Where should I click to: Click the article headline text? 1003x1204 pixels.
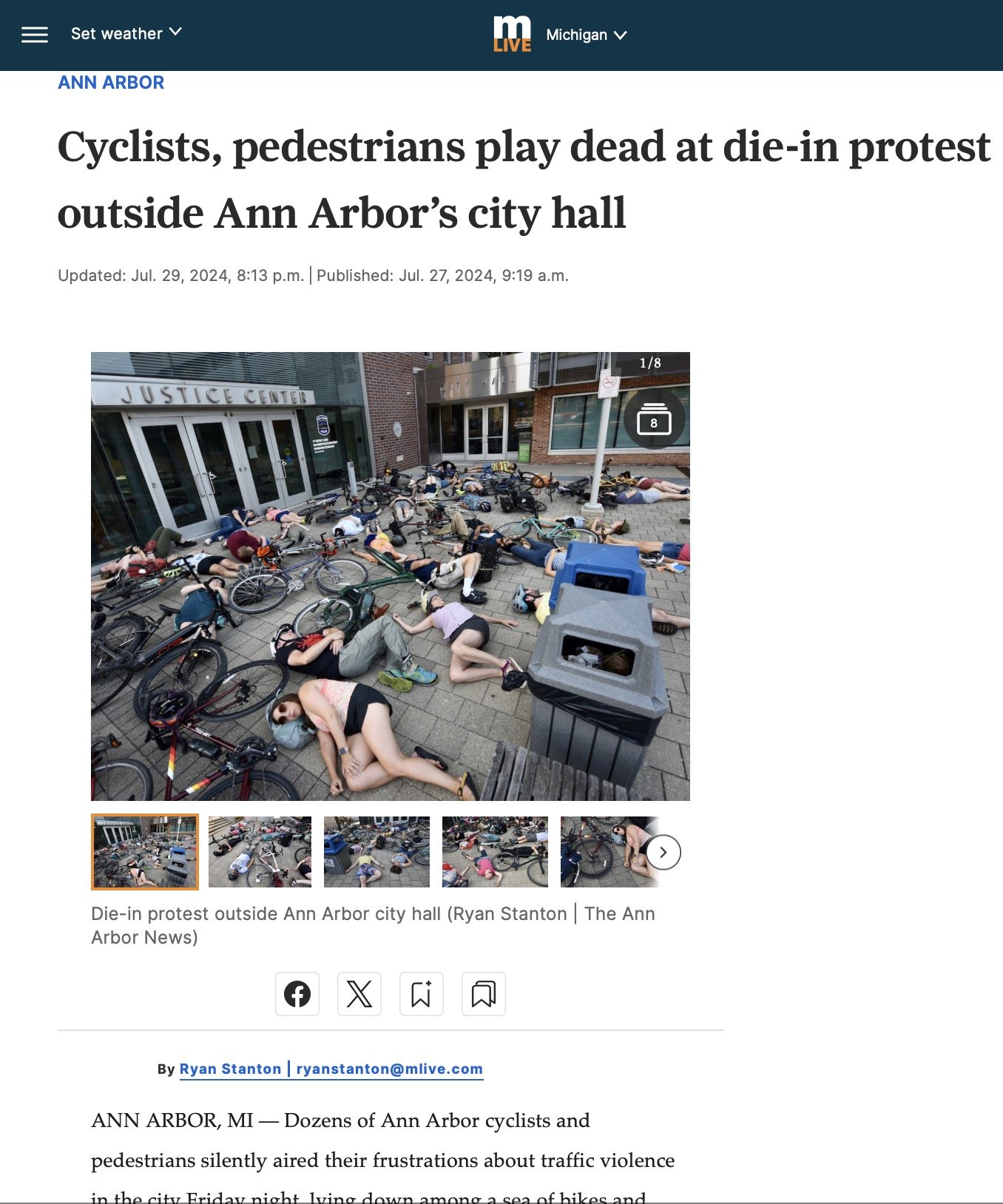coord(524,180)
